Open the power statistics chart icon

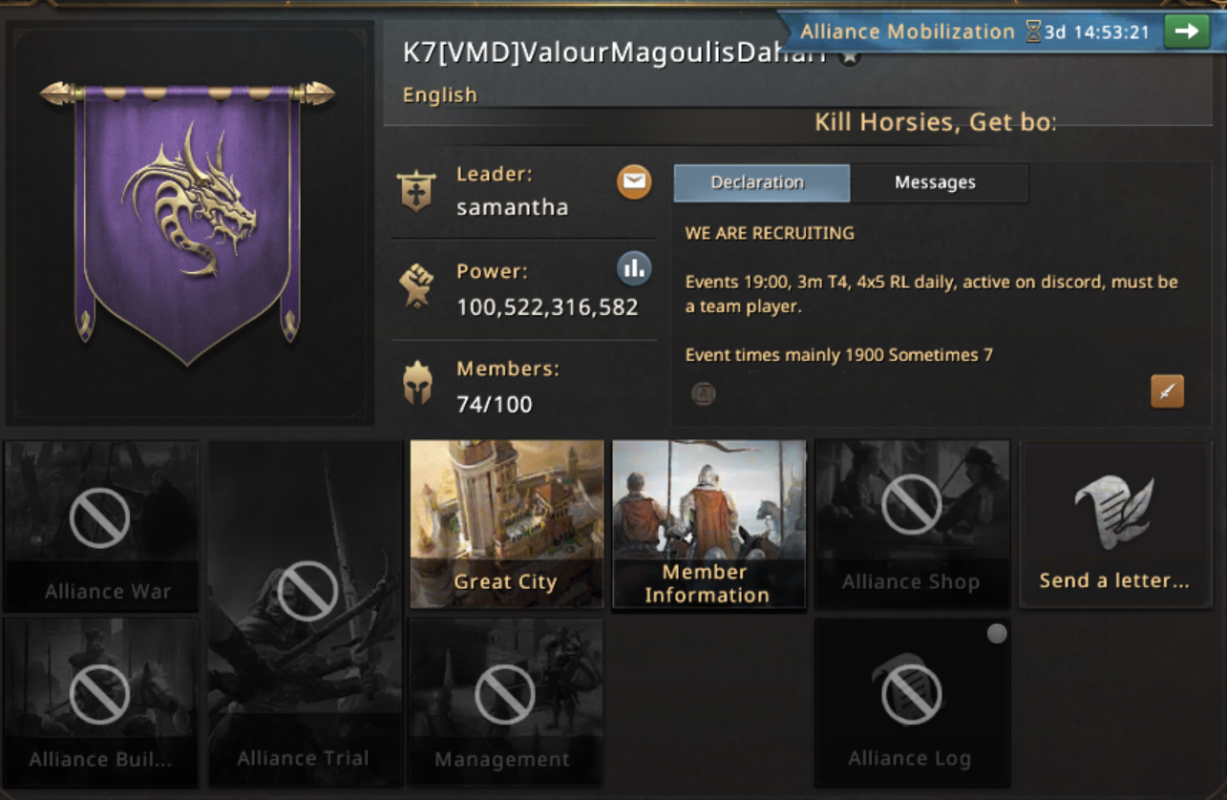634,268
